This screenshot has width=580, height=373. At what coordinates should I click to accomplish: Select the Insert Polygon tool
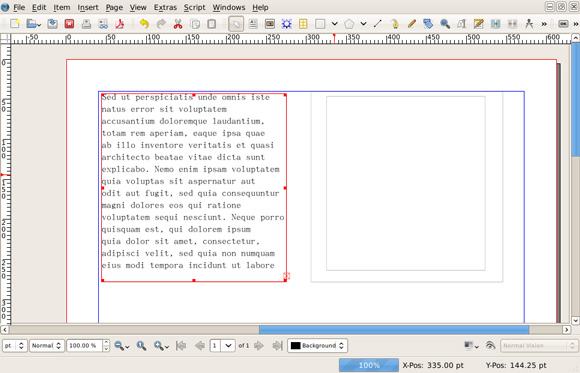coord(349,24)
